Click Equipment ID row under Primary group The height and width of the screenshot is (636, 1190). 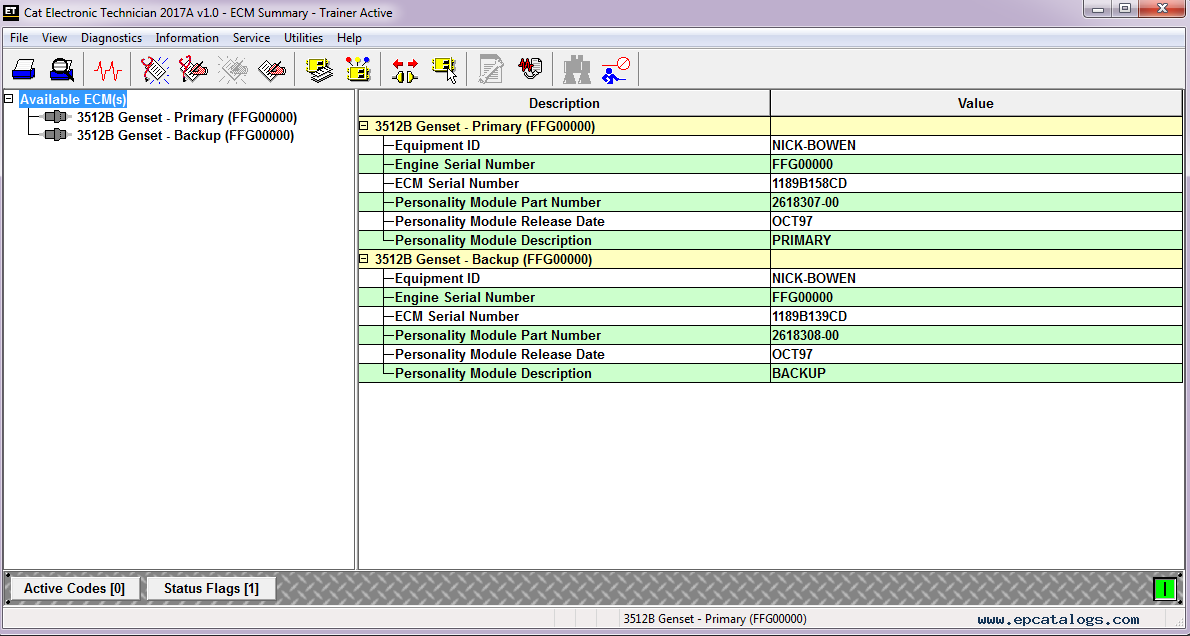[770, 146]
